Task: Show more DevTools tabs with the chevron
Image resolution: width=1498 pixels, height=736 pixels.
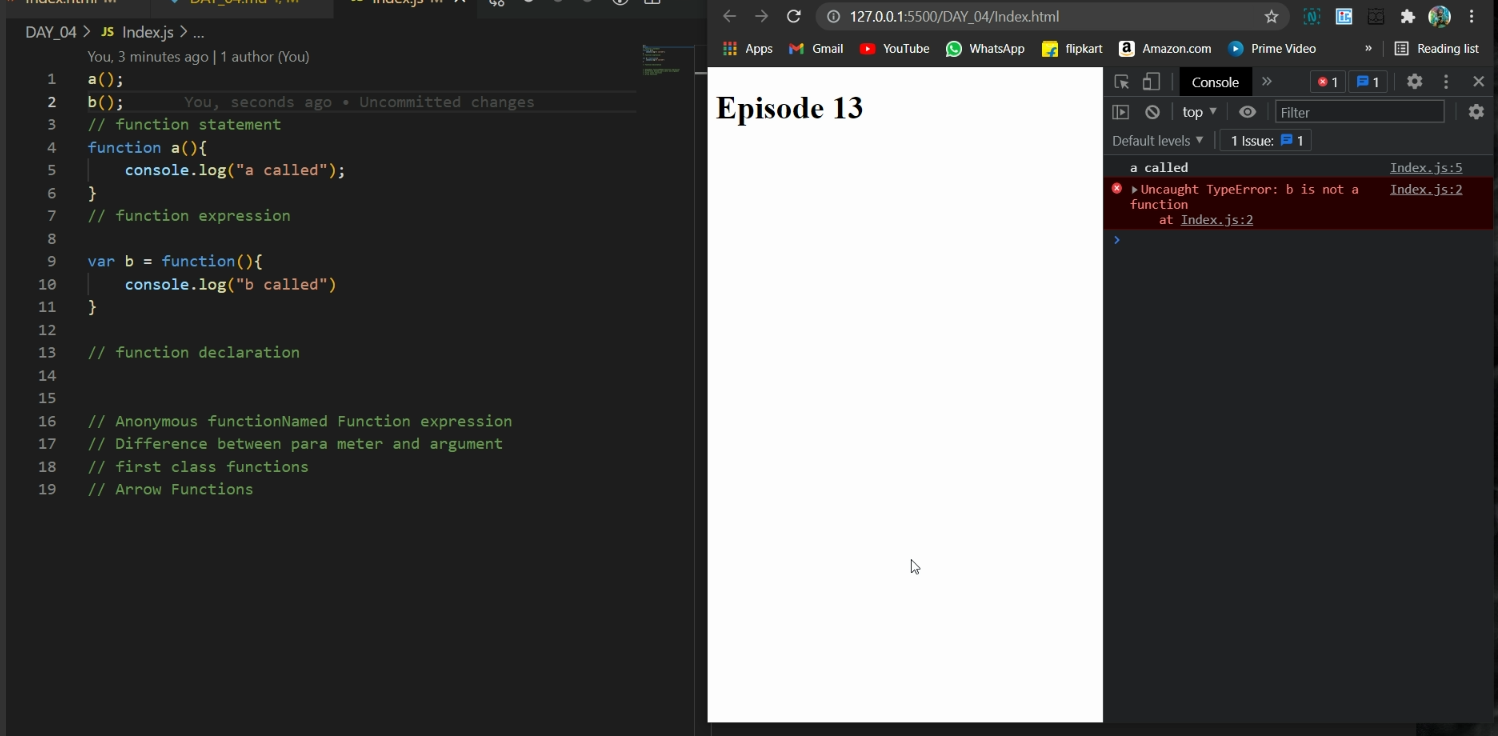Action: click(x=1267, y=82)
